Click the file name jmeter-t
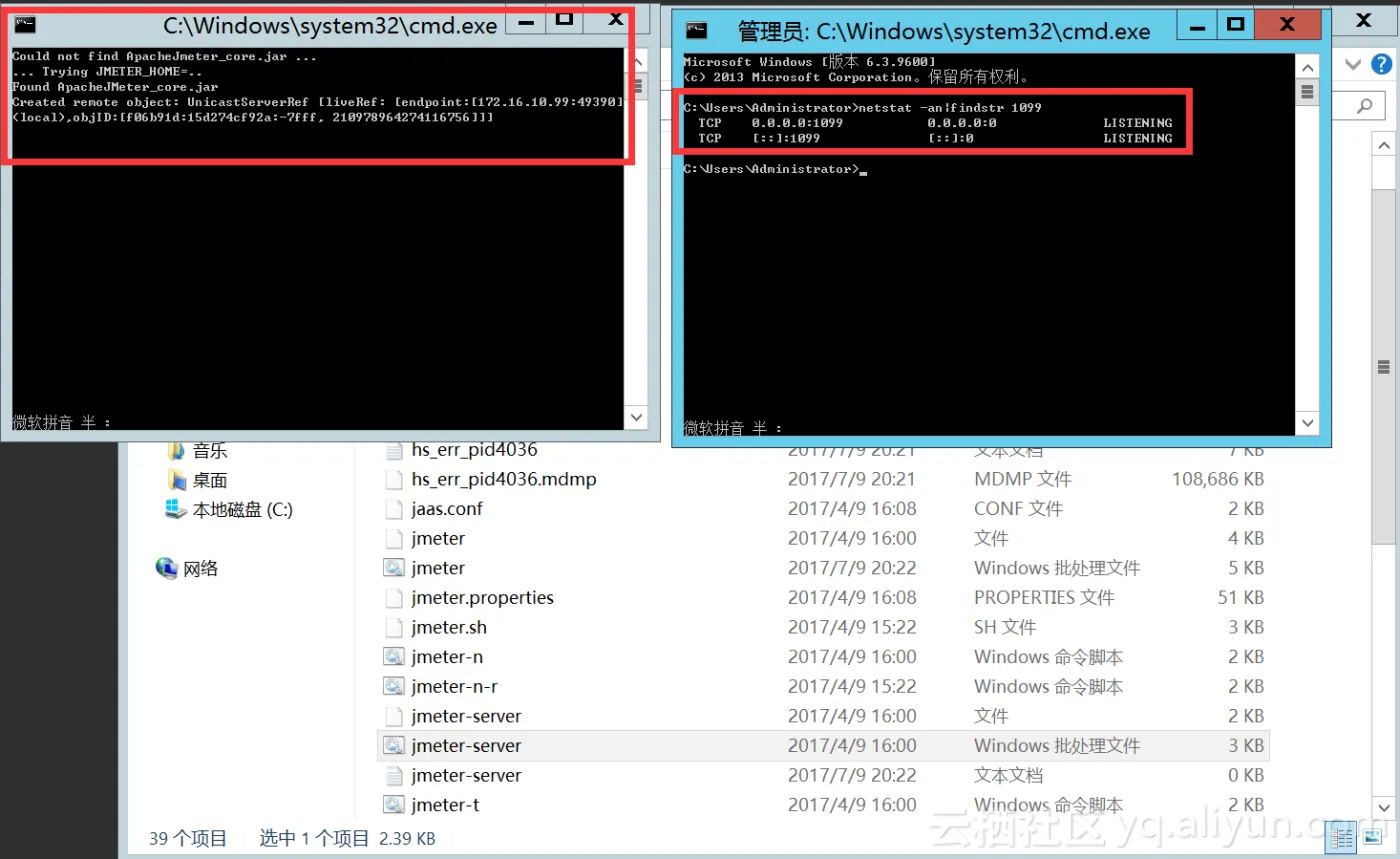 coord(445,805)
